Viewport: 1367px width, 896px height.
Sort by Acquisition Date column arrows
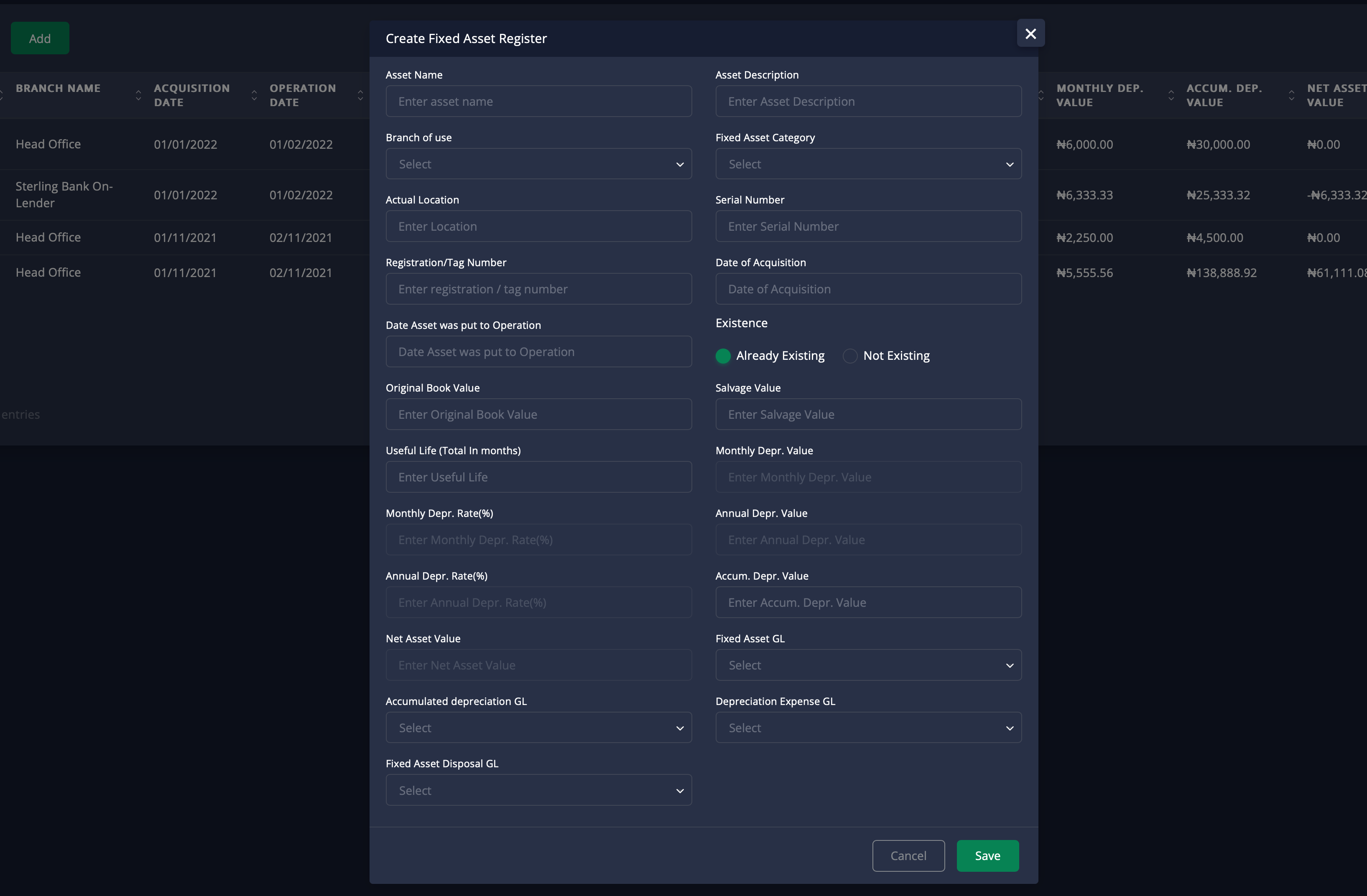pyautogui.click(x=254, y=95)
